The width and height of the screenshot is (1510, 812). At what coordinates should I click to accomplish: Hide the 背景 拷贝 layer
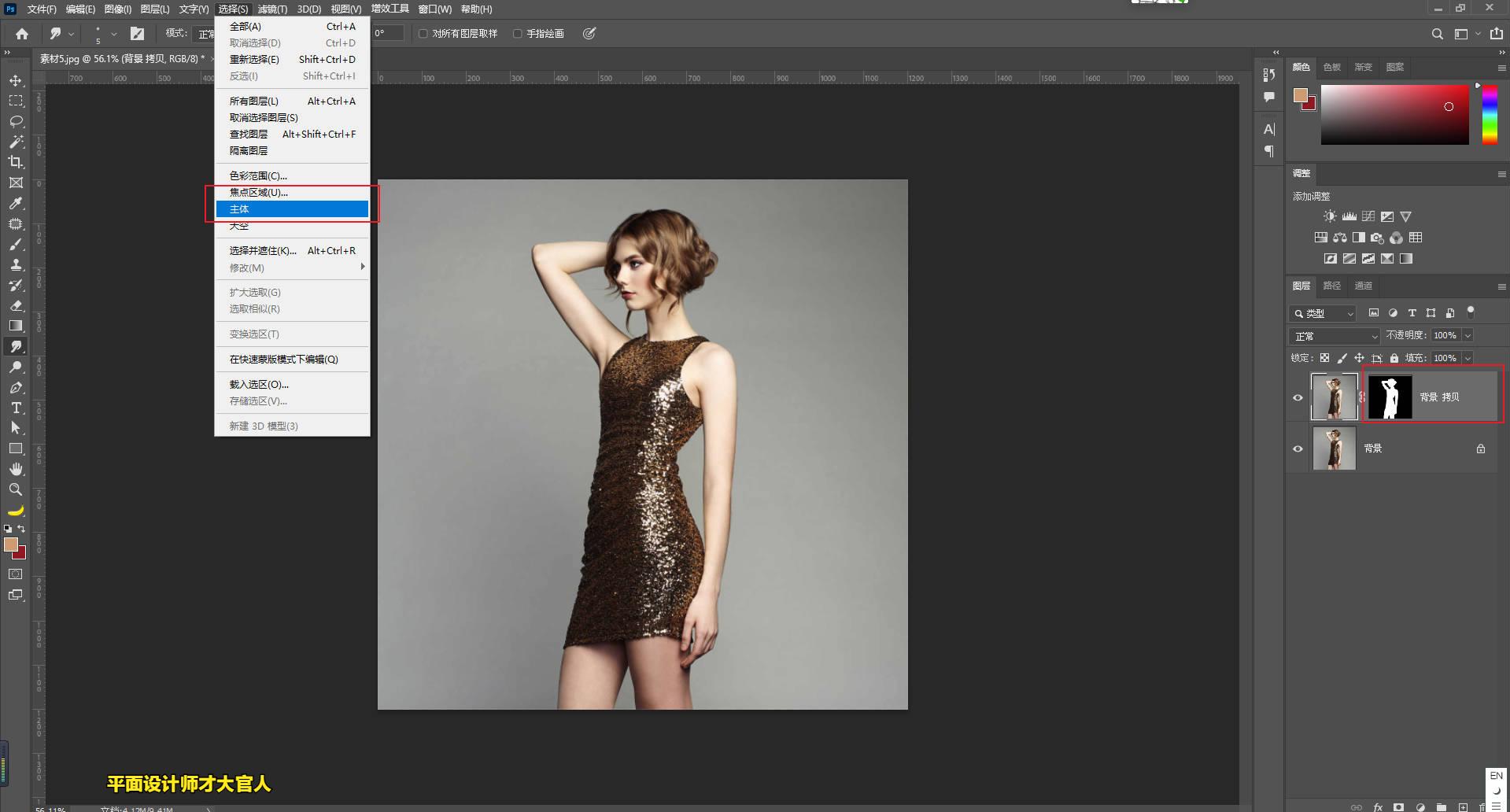coord(1298,397)
